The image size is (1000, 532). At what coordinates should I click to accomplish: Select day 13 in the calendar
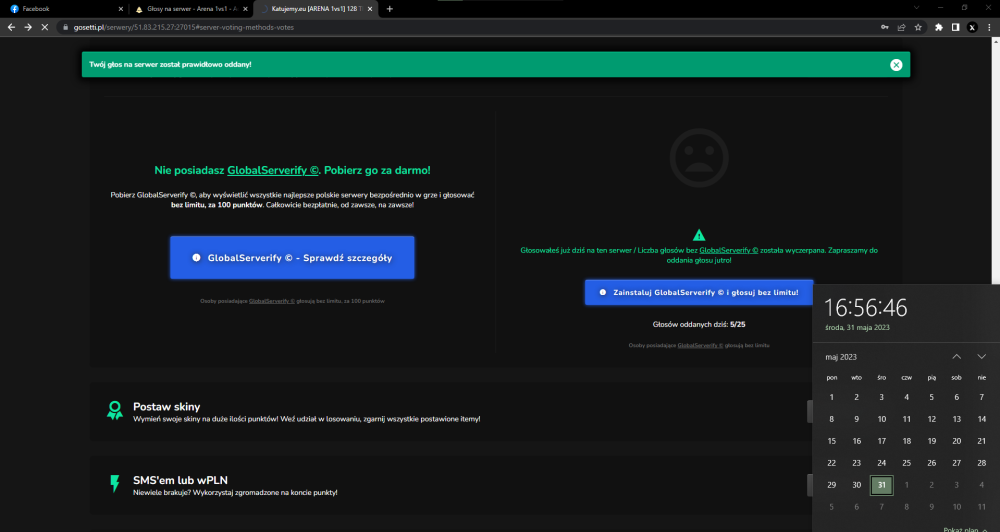(957, 419)
